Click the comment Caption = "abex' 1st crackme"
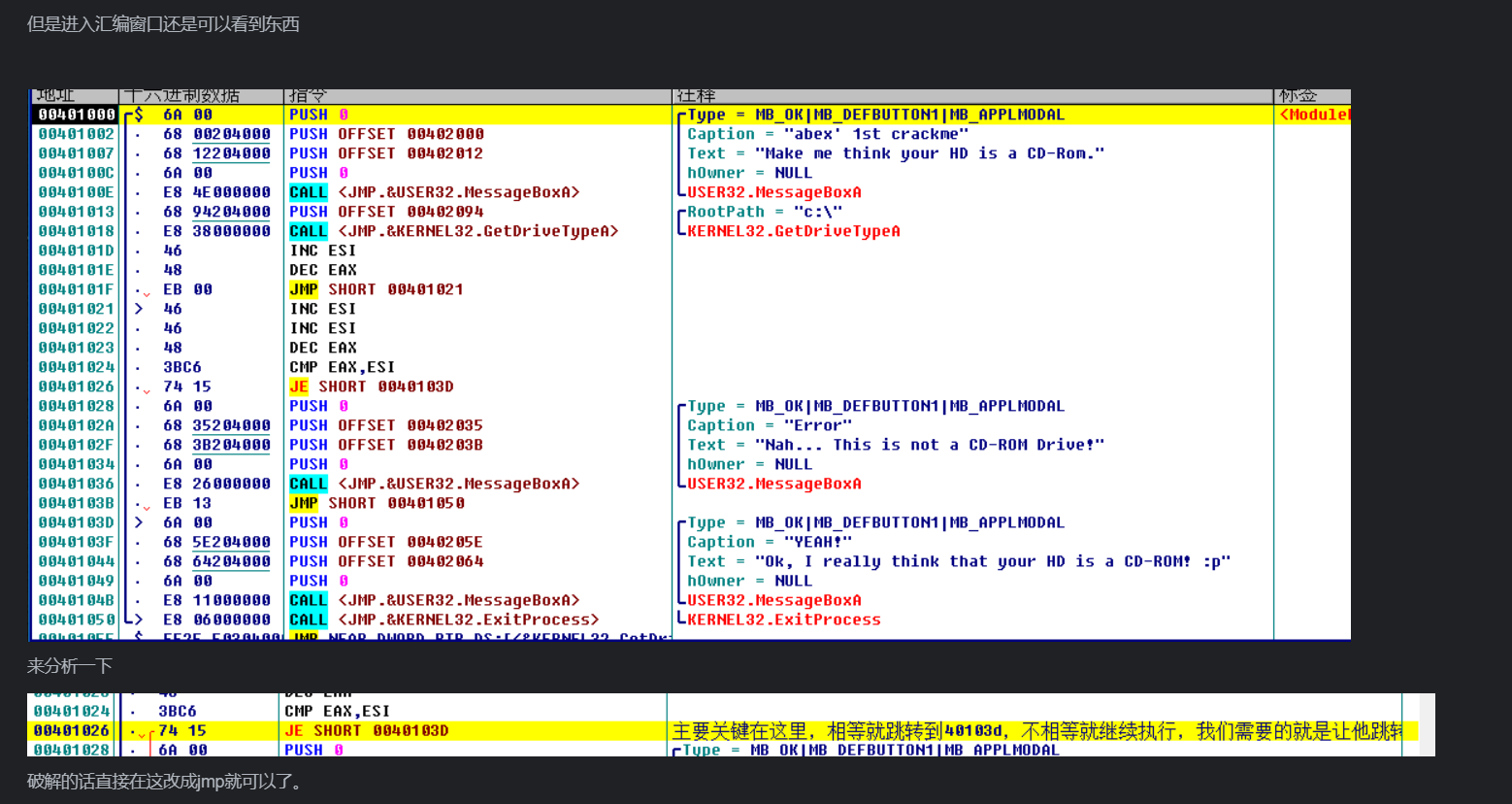This screenshot has width=1512, height=804. 828,134
